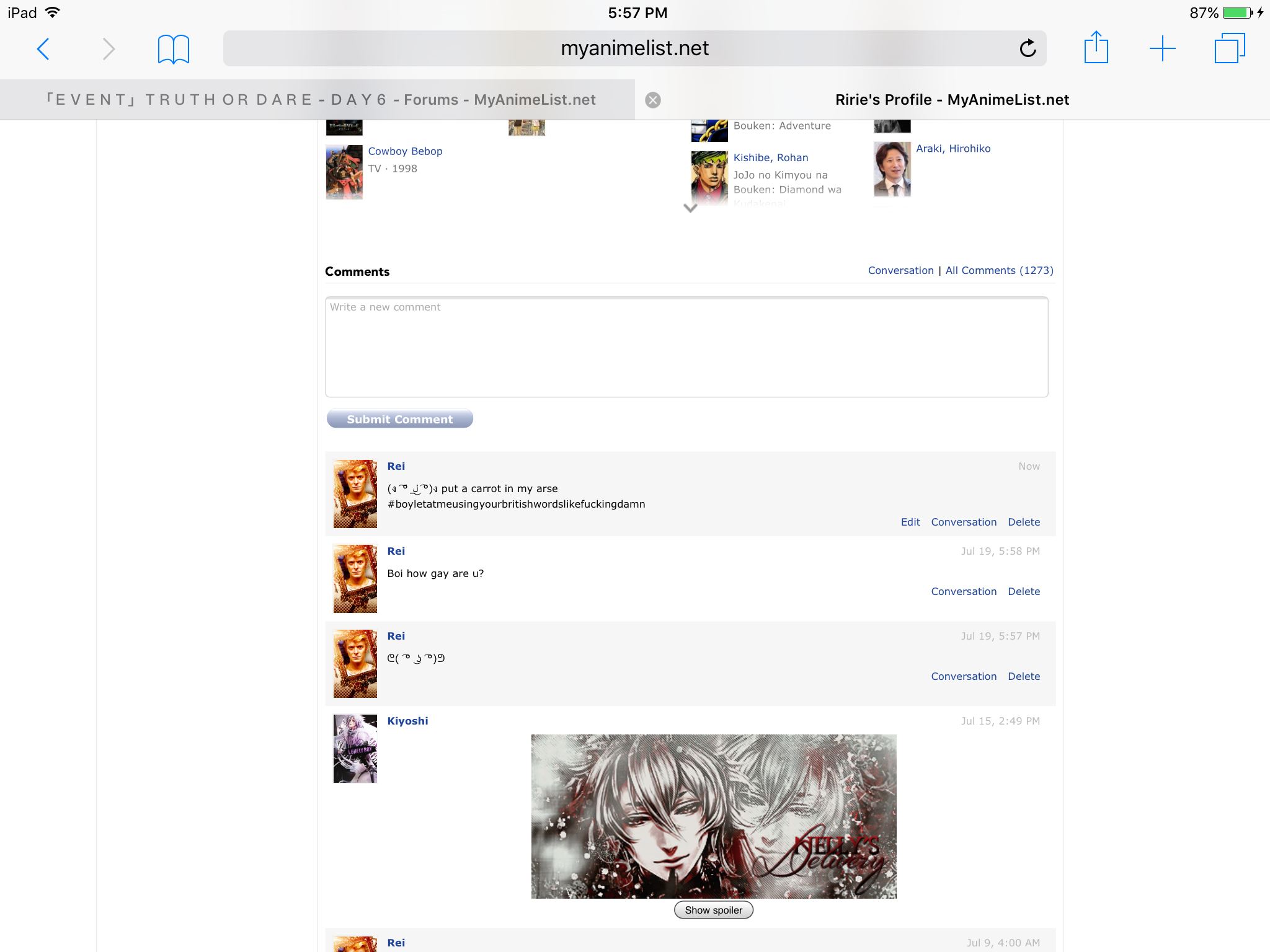Close the Ririe's Profile tab
1270x952 pixels.
click(x=652, y=100)
